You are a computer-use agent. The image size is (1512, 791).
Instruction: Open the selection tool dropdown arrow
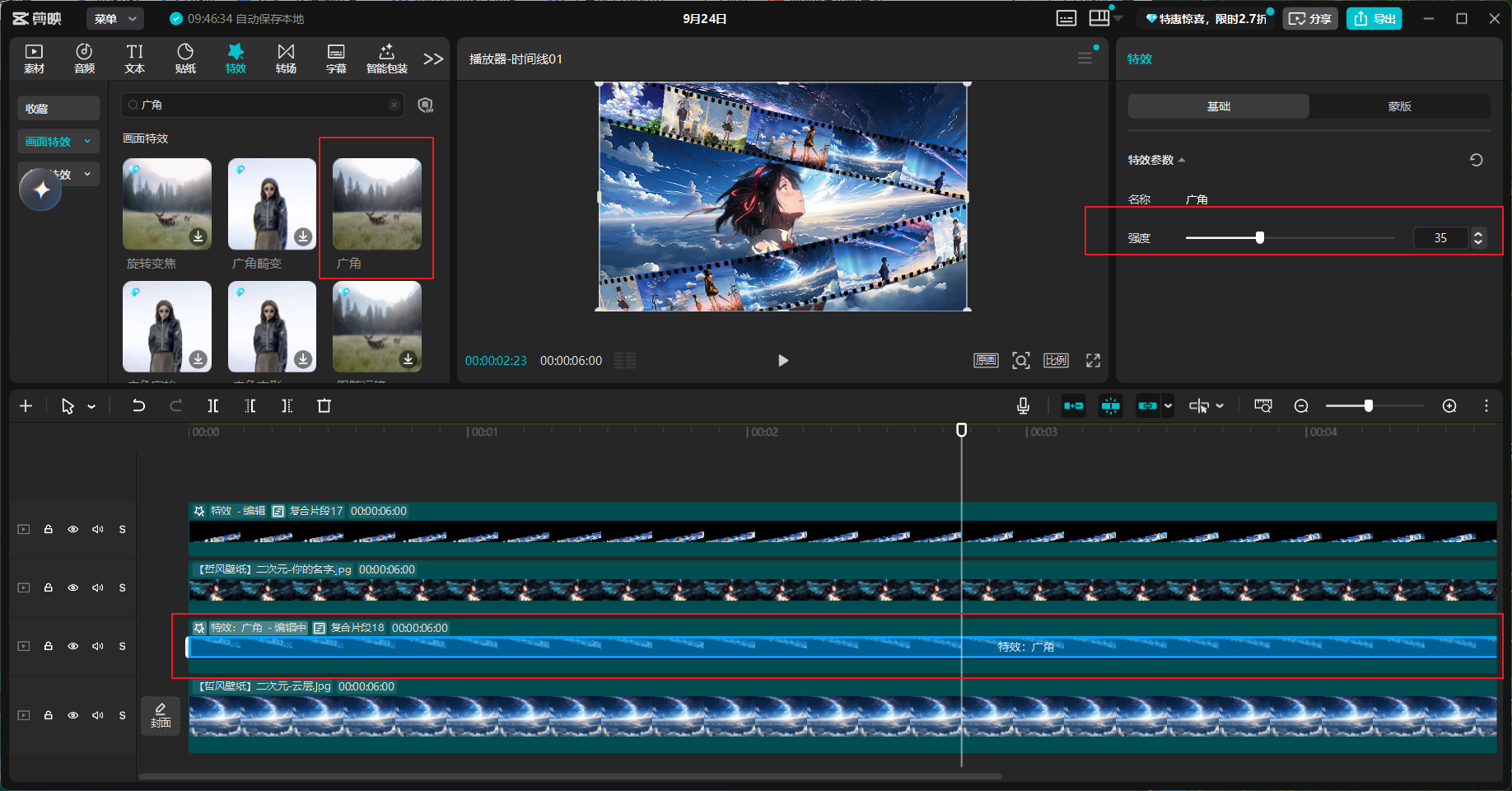point(91,406)
